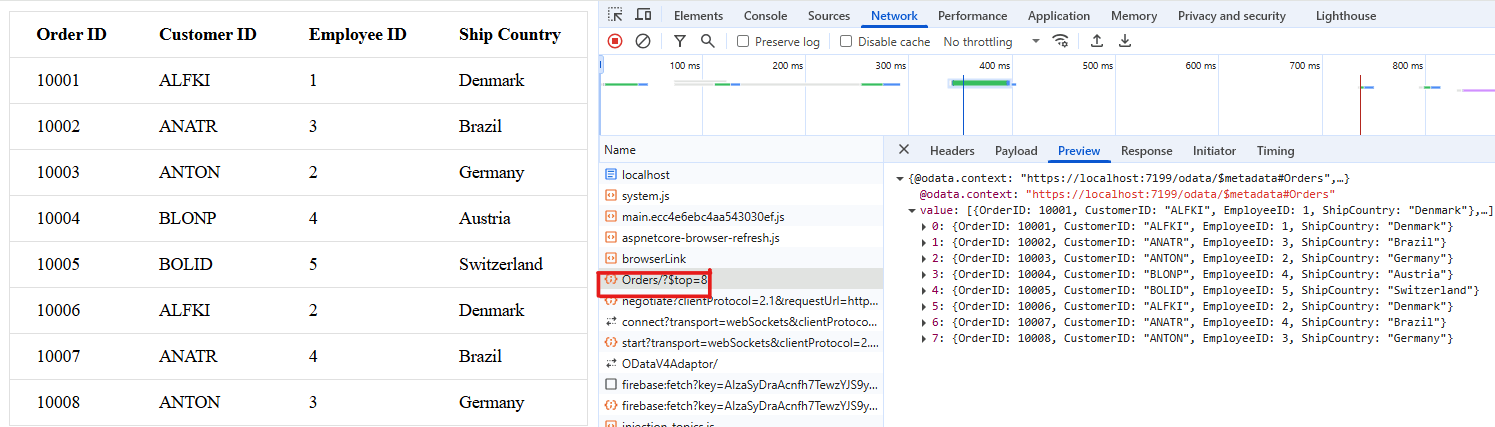This screenshot has height=427, width=1495.
Task: Close the request details pane
Action: tap(904, 150)
